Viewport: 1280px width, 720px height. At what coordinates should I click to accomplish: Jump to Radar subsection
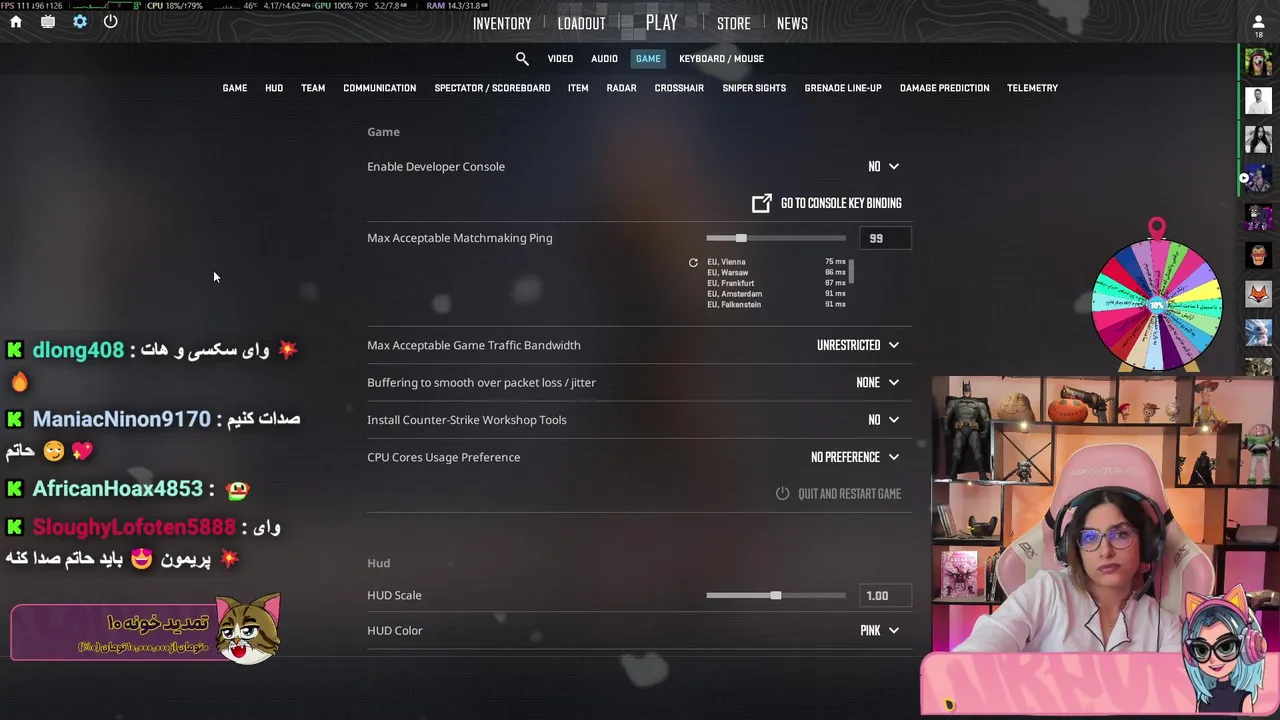coord(621,88)
